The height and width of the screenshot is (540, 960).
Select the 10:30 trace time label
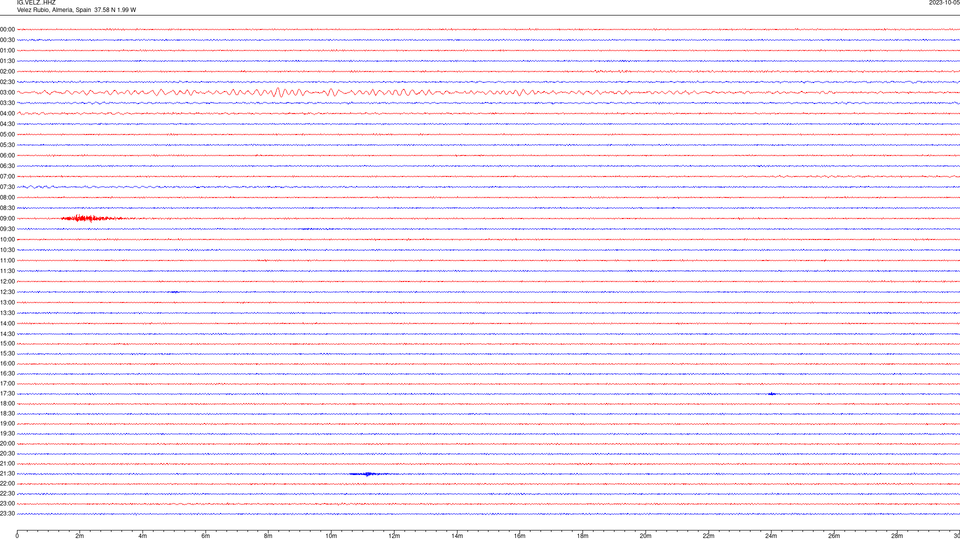pyautogui.click(x=7, y=250)
